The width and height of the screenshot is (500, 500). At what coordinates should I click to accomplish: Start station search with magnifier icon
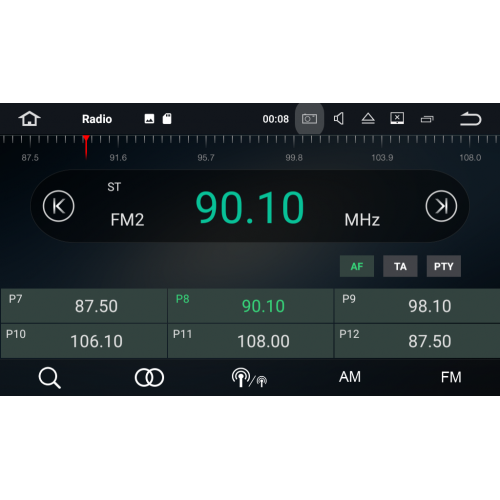click(50, 378)
